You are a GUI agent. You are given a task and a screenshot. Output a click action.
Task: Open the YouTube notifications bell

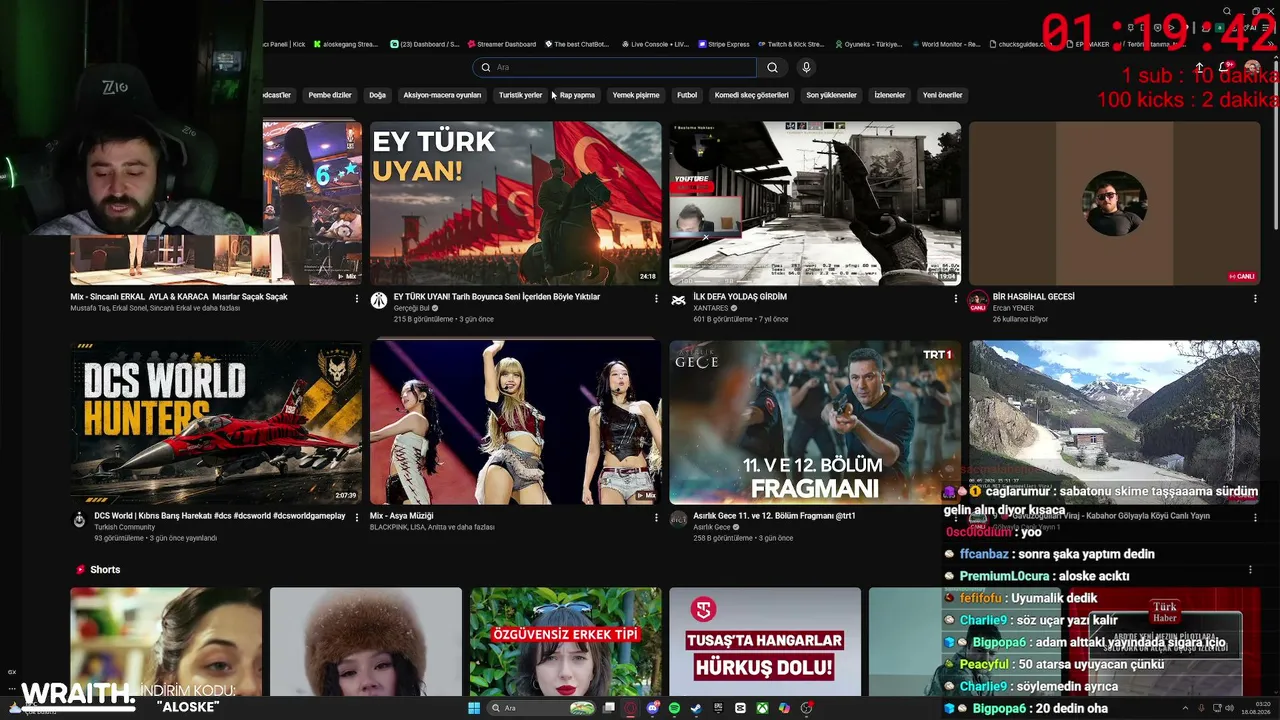(x=1227, y=67)
